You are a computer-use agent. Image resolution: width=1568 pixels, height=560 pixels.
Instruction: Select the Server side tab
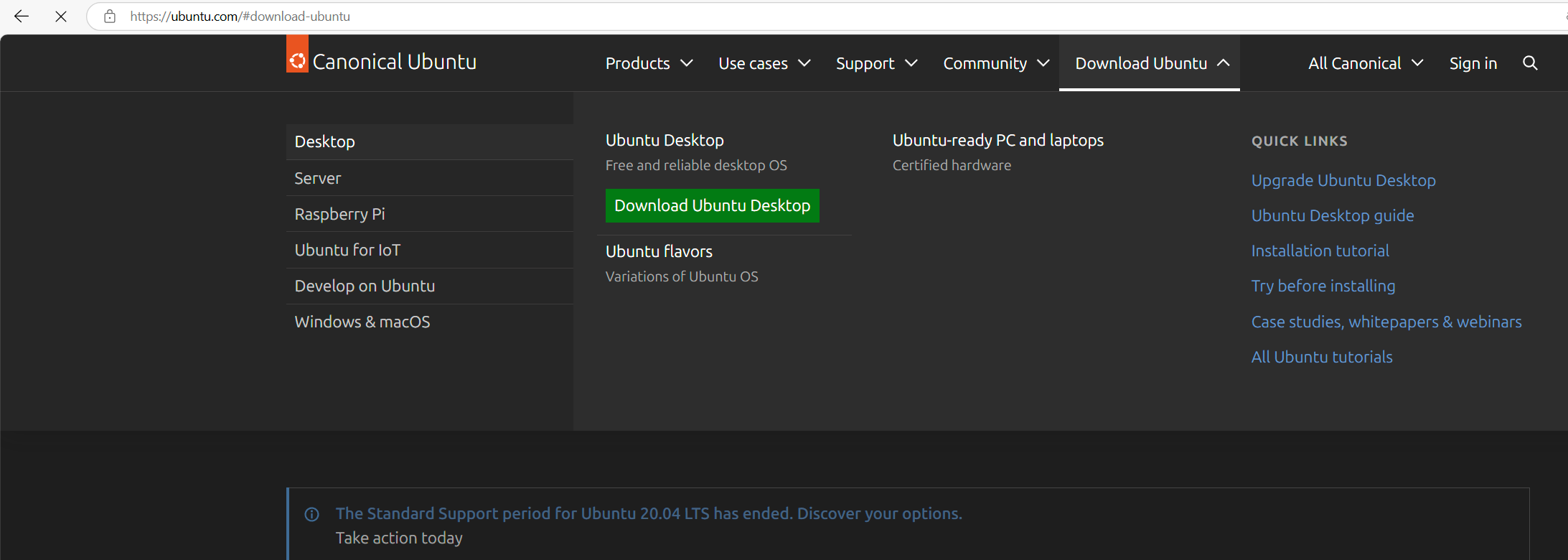[x=430, y=178]
